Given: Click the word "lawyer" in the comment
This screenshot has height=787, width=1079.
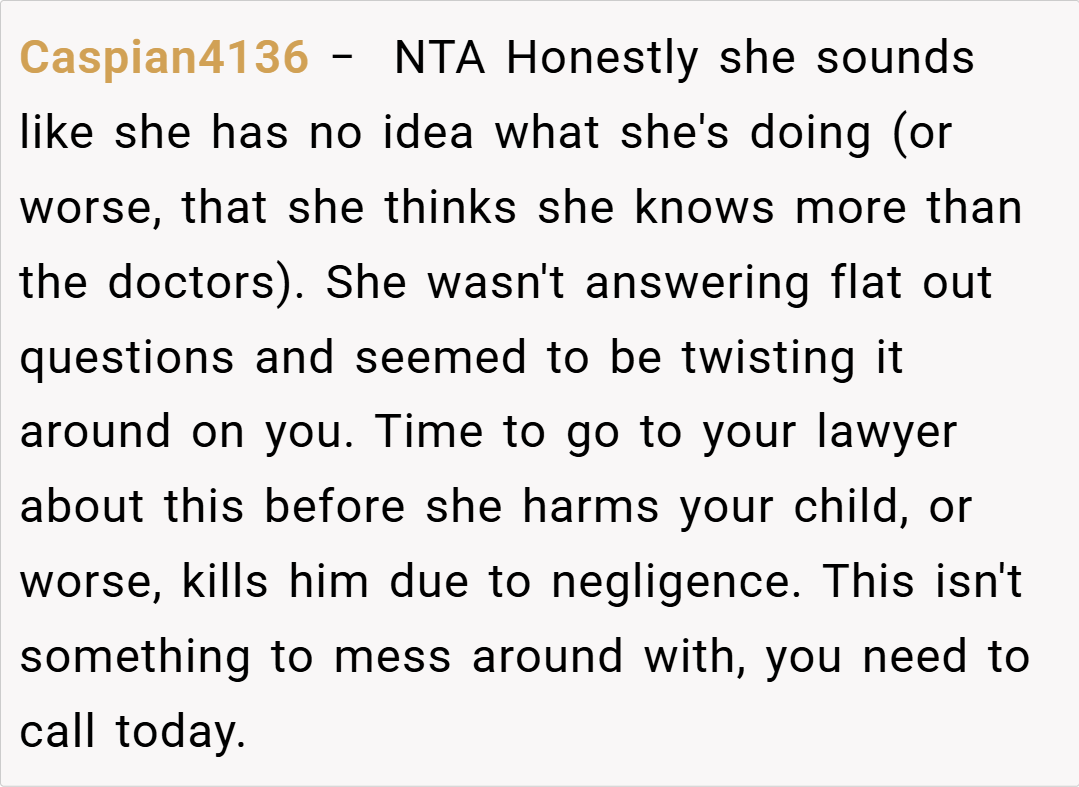Looking at the screenshot, I should [x=888, y=432].
